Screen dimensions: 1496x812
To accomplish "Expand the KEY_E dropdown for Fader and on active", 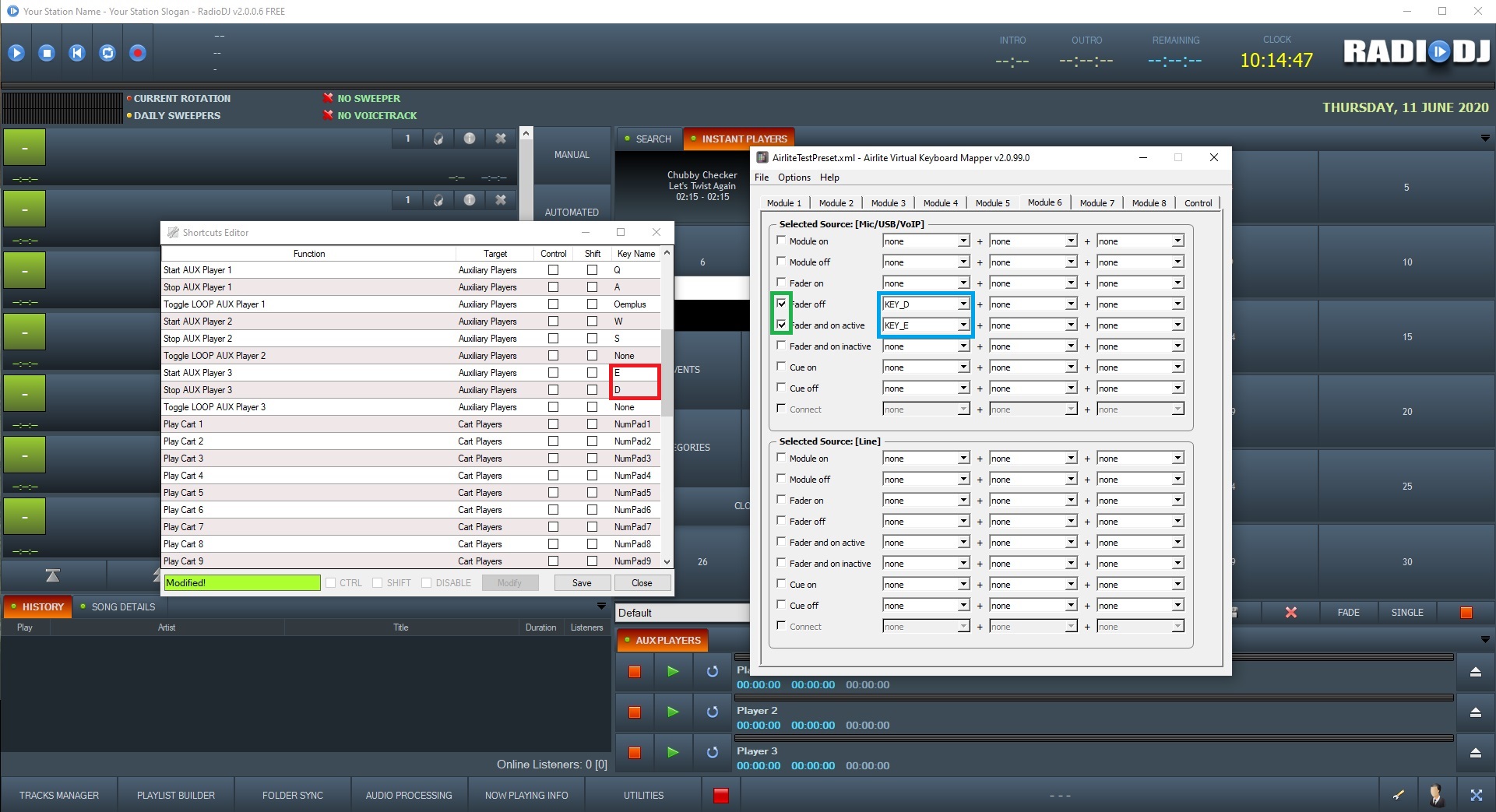I will coord(963,325).
